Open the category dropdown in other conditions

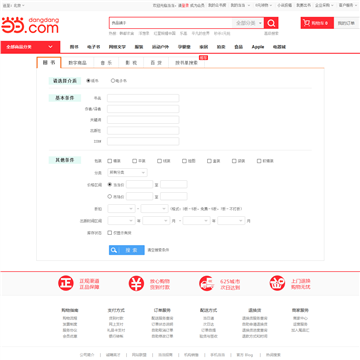(x=127, y=173)
